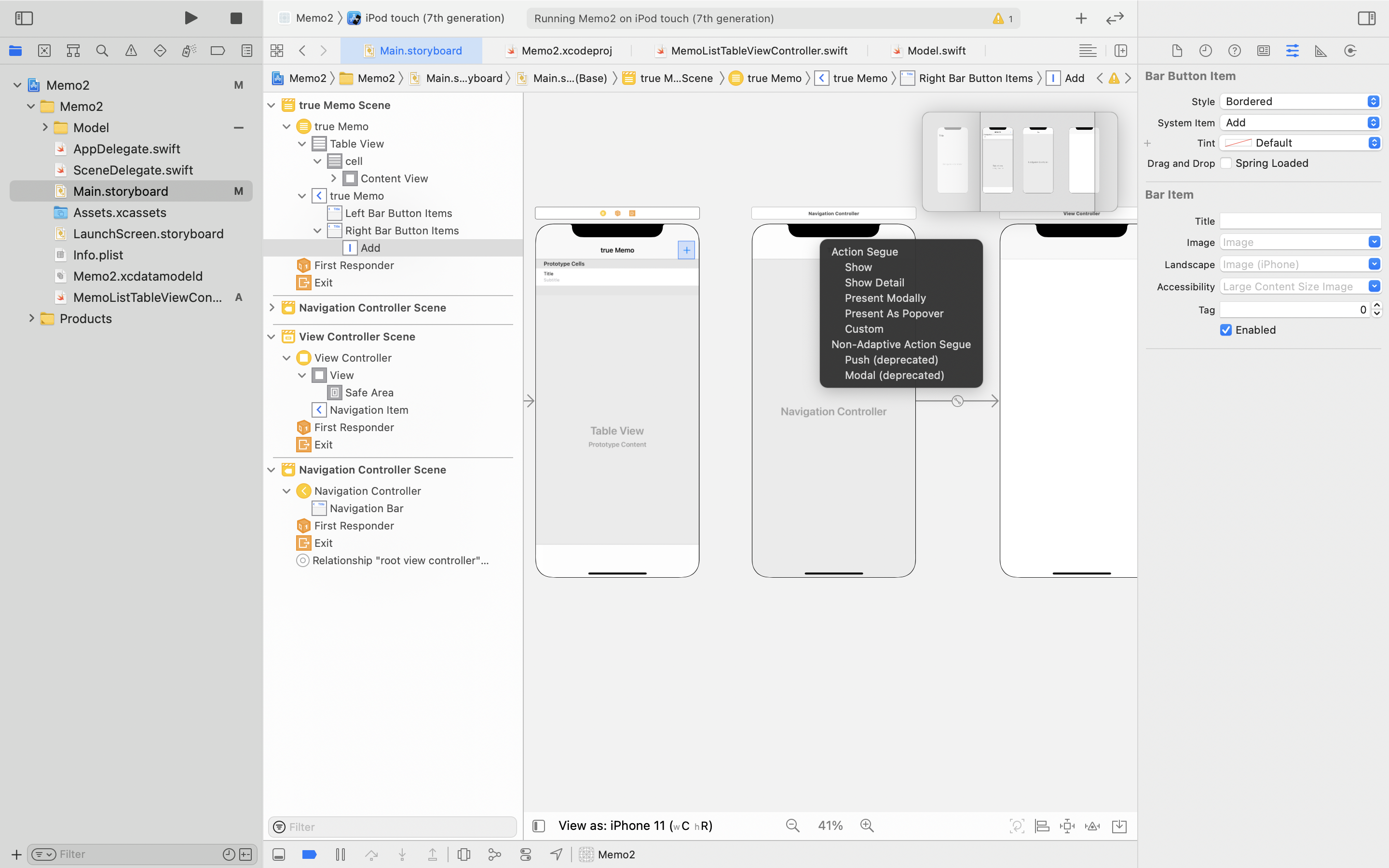Stop the running app

236,18
